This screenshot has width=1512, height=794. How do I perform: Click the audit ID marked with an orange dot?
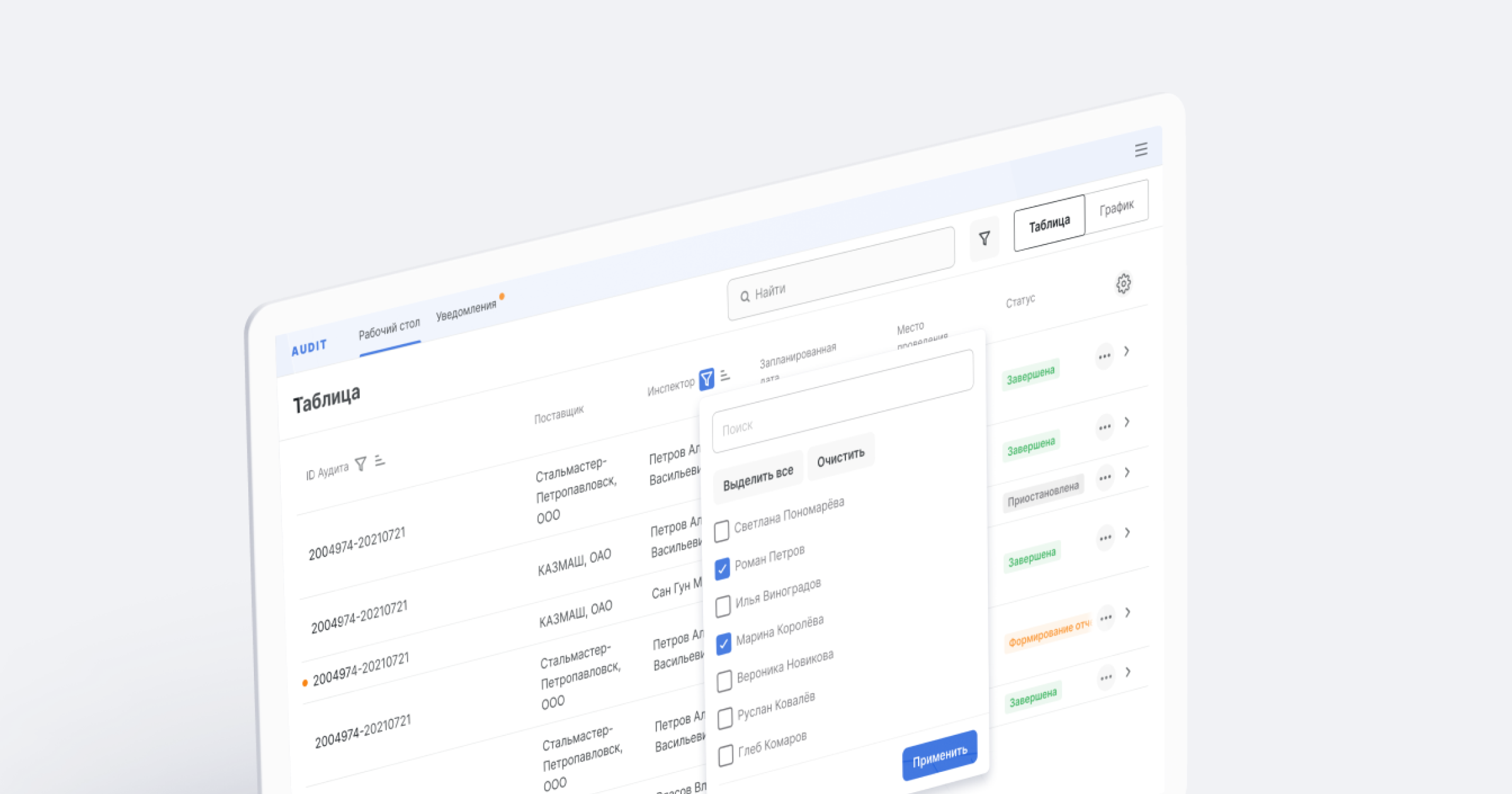pos(361,669)
